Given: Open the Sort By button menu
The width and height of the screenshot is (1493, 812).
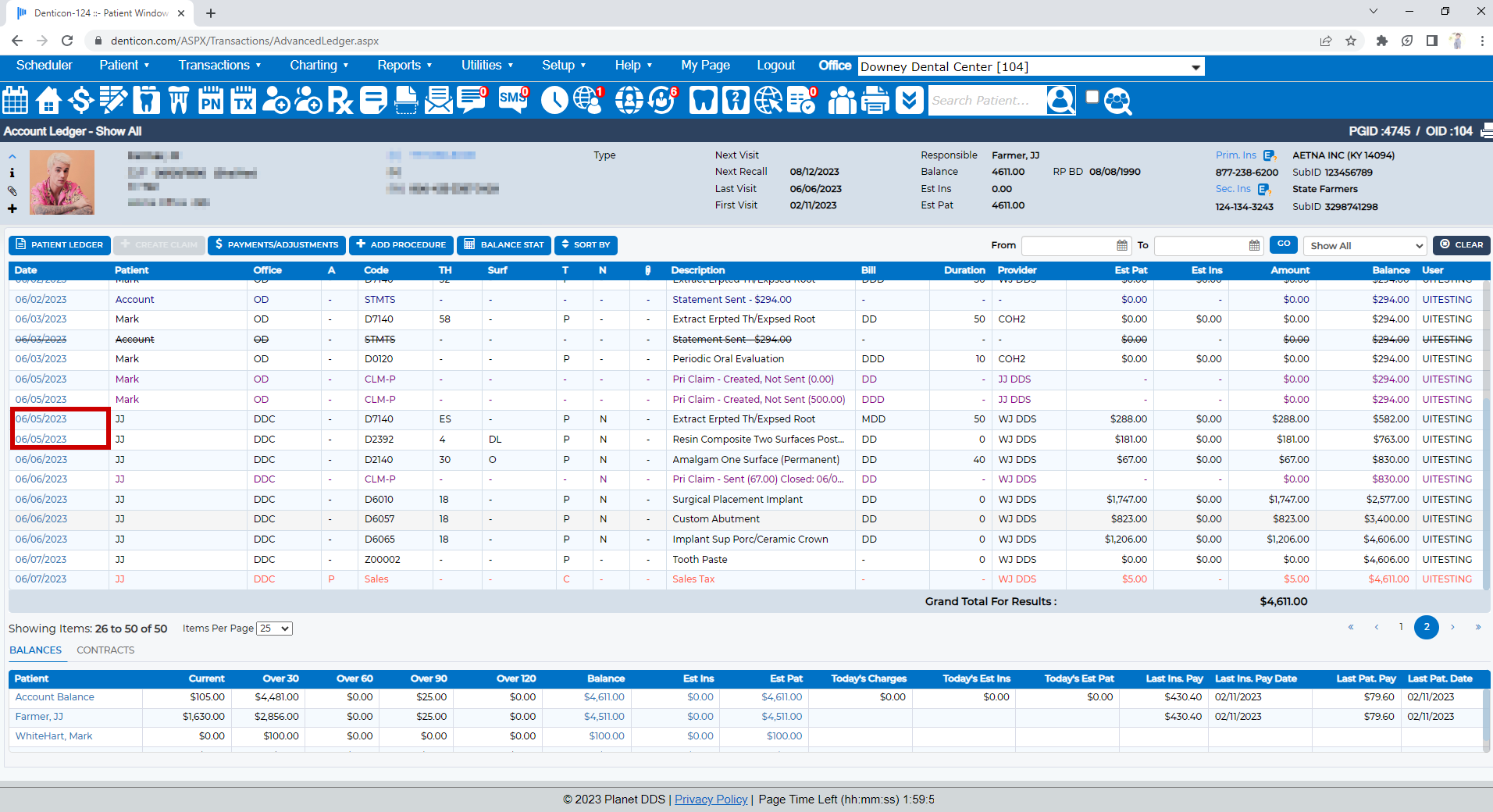Looking at the screenshot, I should click(586, 245).
